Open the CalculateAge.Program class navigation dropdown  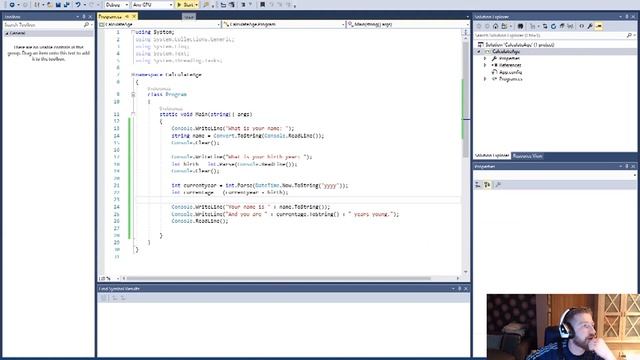pyautogui.click(x=284, y=24)
